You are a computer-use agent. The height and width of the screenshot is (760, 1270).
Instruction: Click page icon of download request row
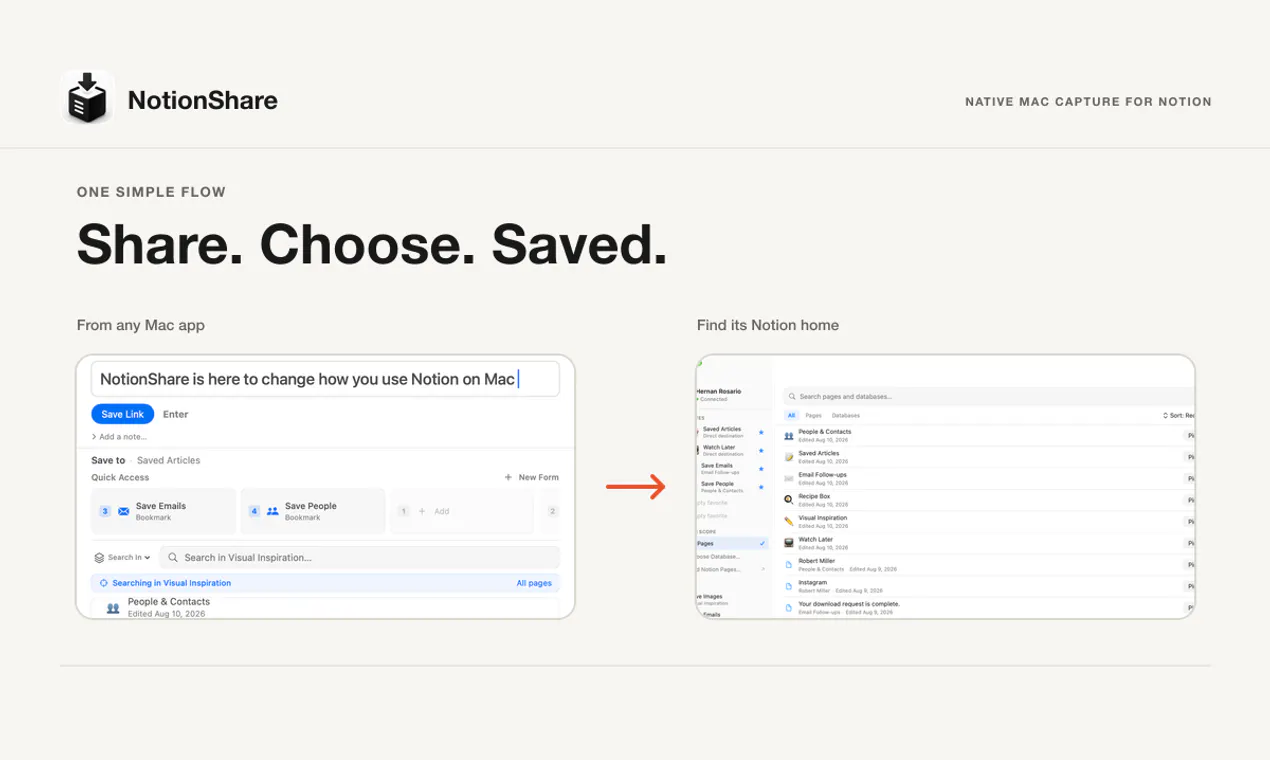point(789,607)
